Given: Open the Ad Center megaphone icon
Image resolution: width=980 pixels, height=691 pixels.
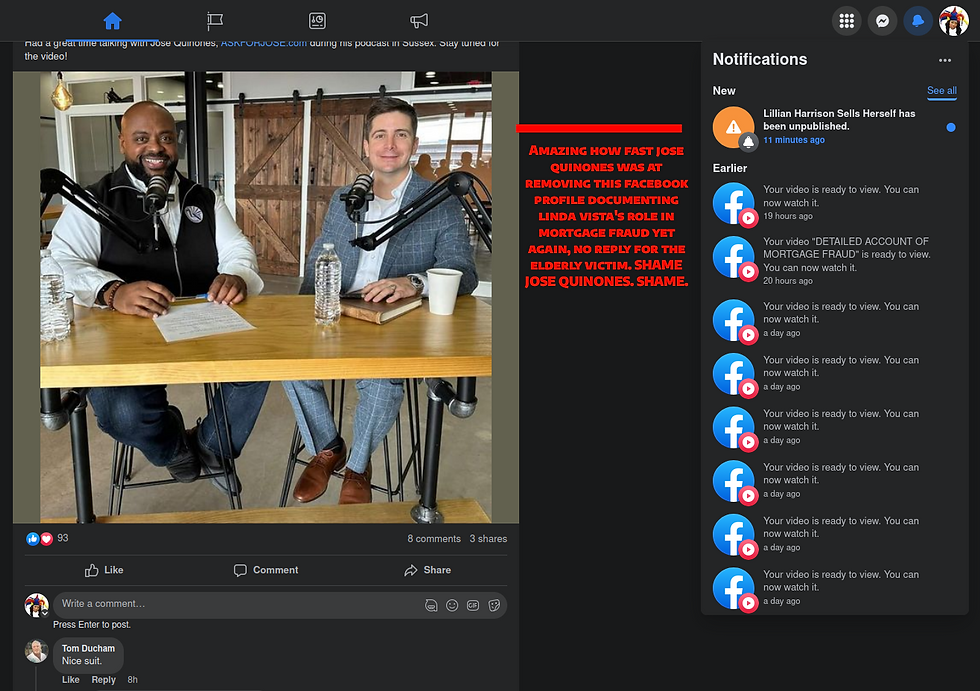Looking at the screenshot, I should (x=419, y=21).
